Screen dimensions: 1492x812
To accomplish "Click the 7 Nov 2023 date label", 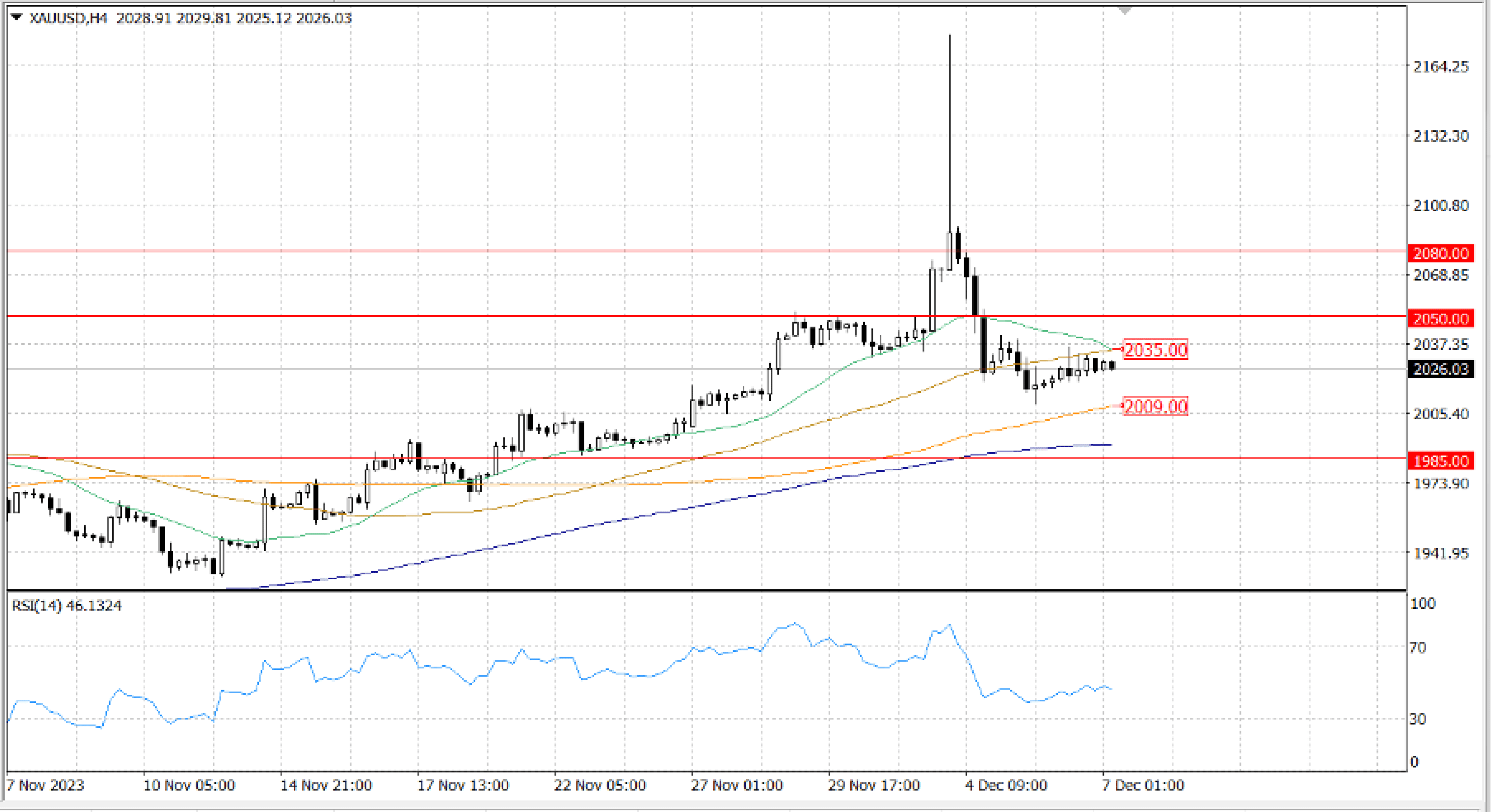I will pos(45,785).
